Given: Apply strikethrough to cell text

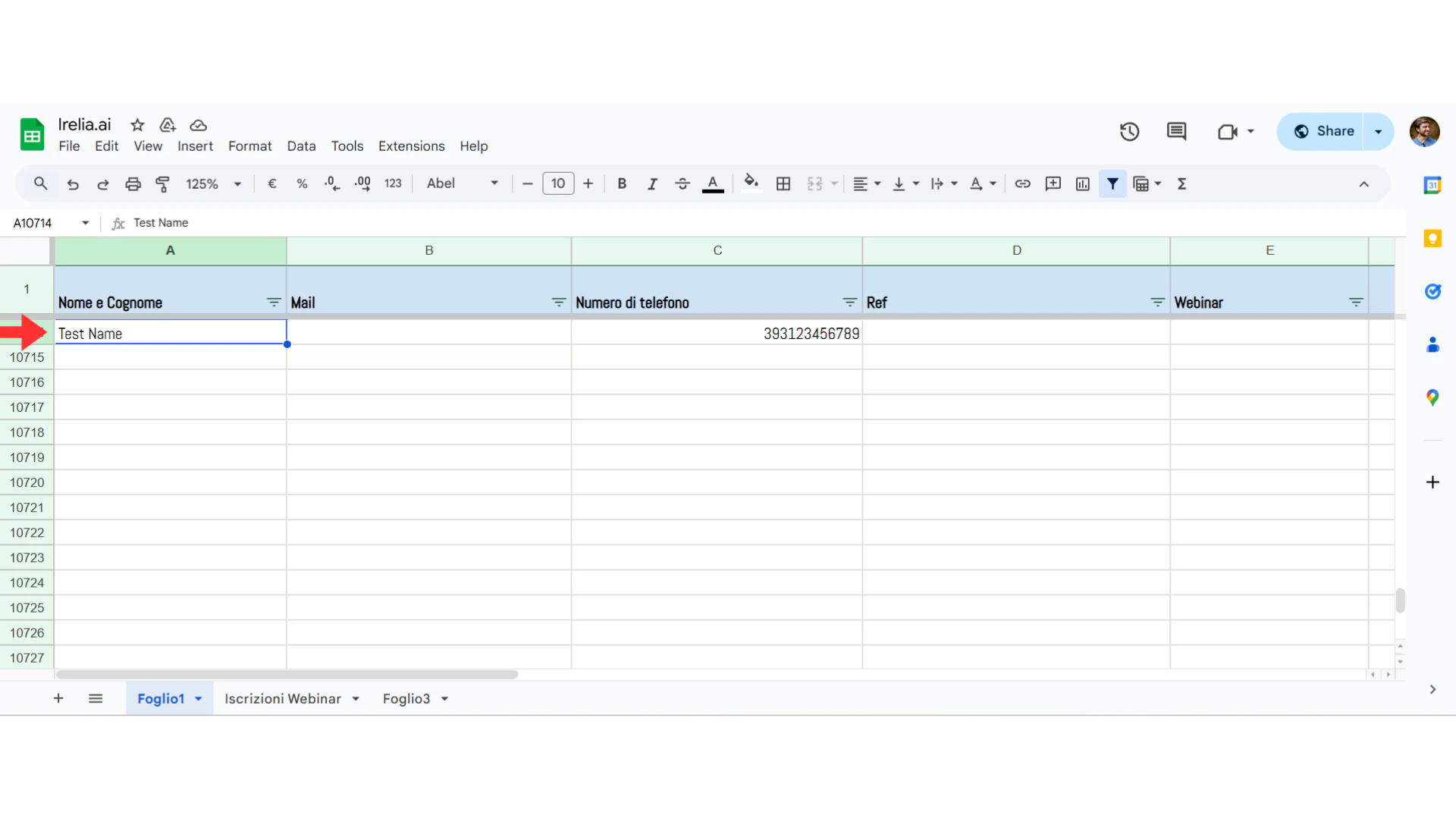Looking at the screenshot, I should pos(682,184).
